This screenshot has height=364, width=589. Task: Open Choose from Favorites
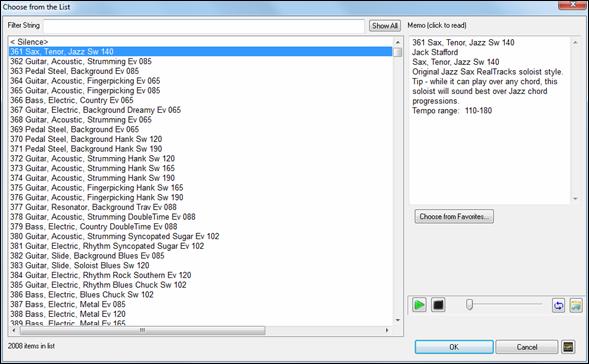click(454, 216)
